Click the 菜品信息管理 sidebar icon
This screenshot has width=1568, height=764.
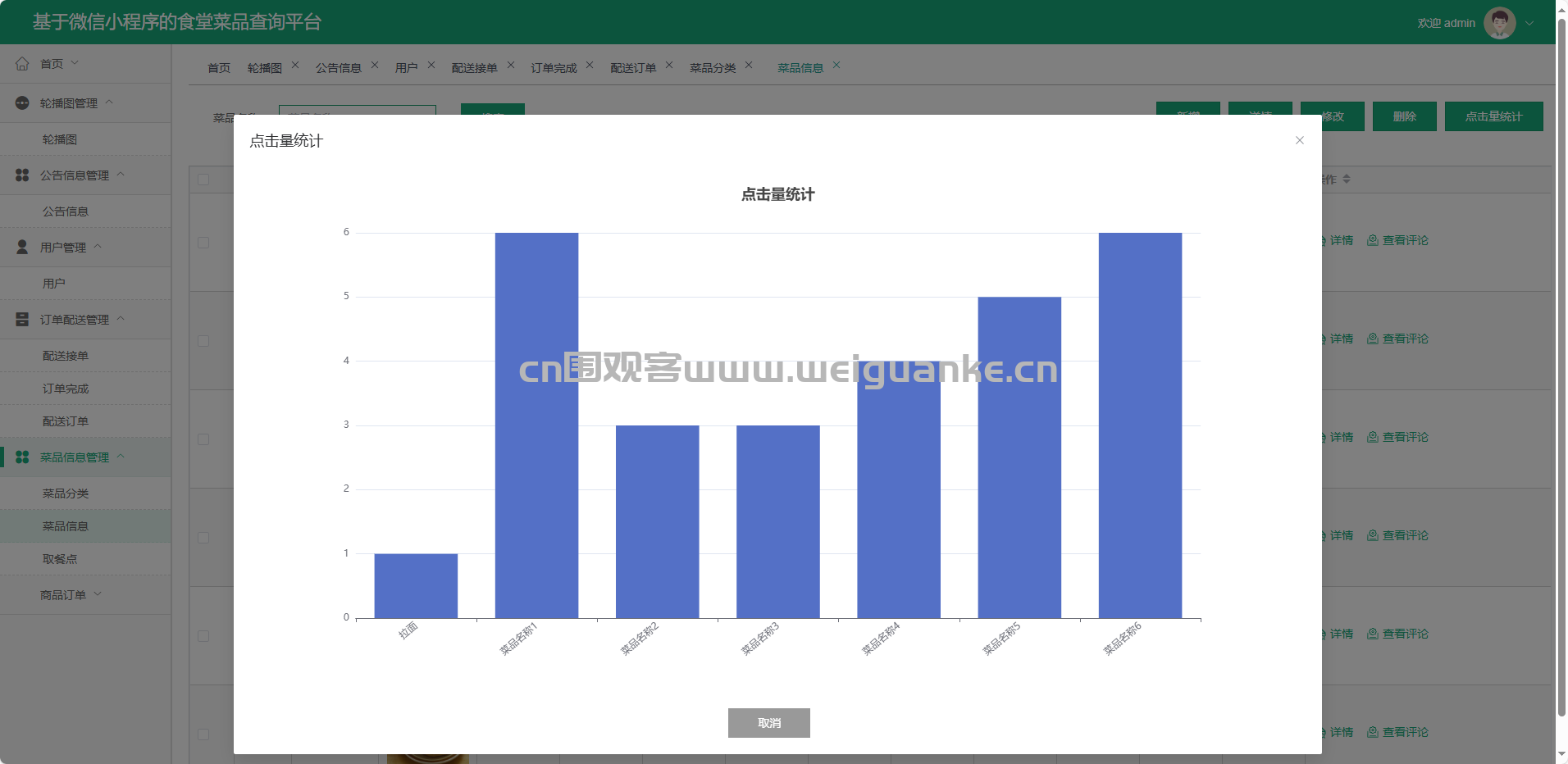22,457
